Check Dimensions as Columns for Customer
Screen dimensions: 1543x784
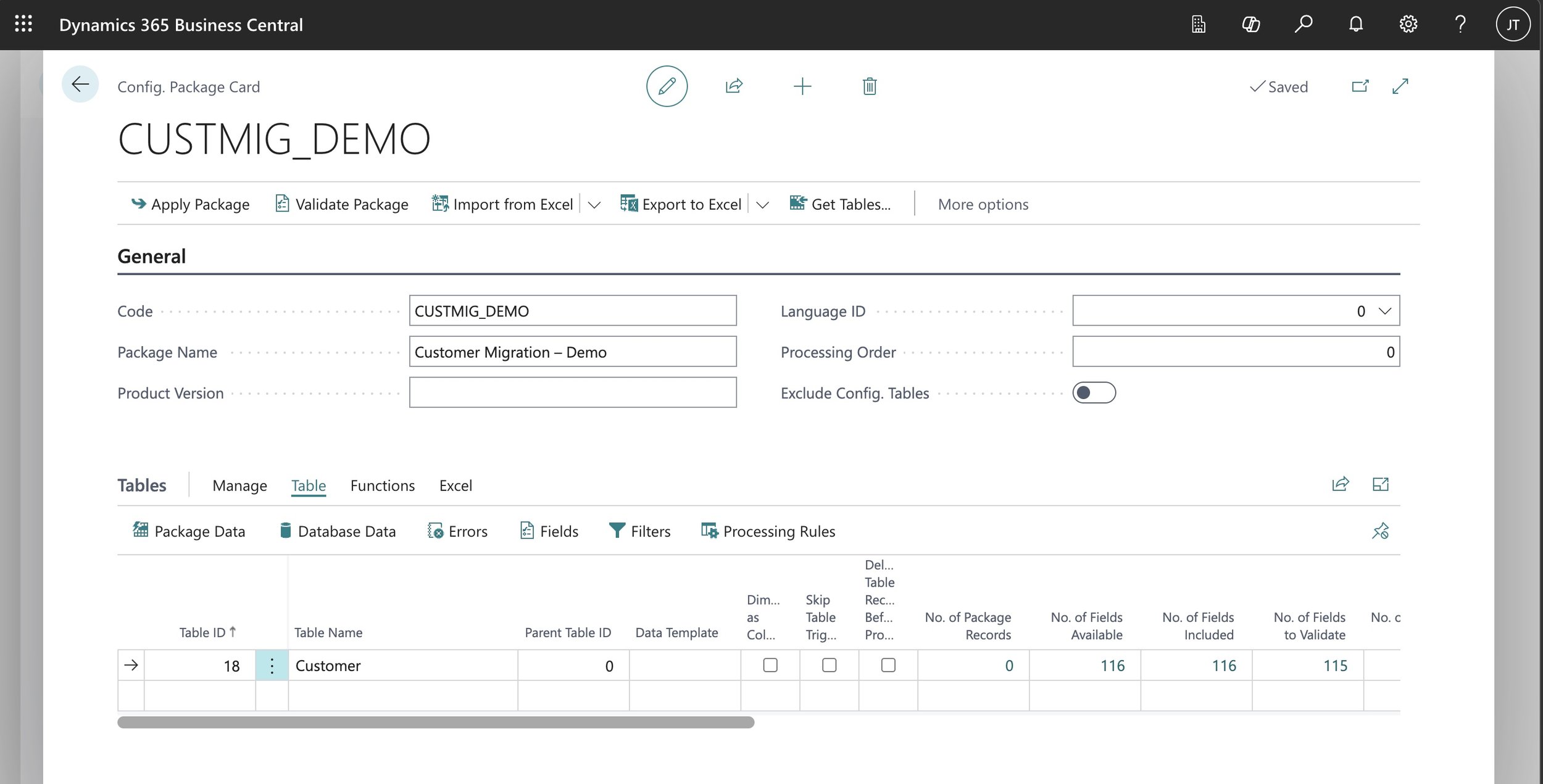(x=770, y=665)
